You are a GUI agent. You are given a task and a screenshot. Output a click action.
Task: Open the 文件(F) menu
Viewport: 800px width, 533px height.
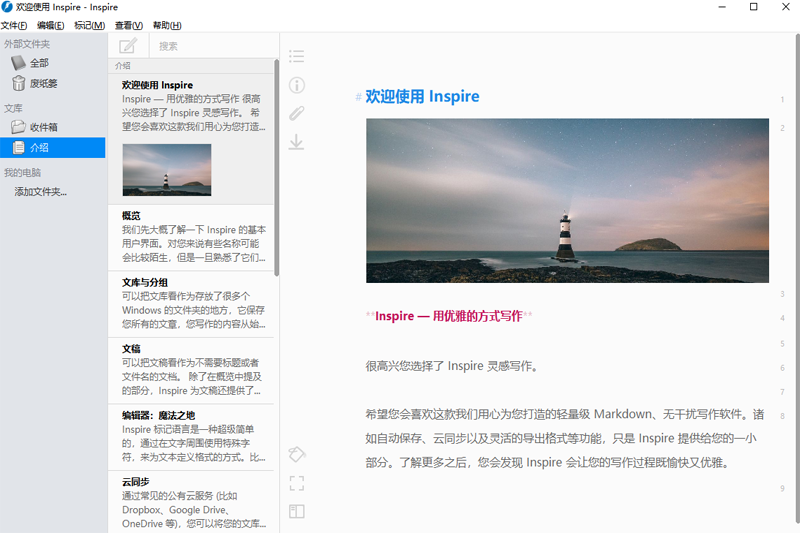pos(14,25)
